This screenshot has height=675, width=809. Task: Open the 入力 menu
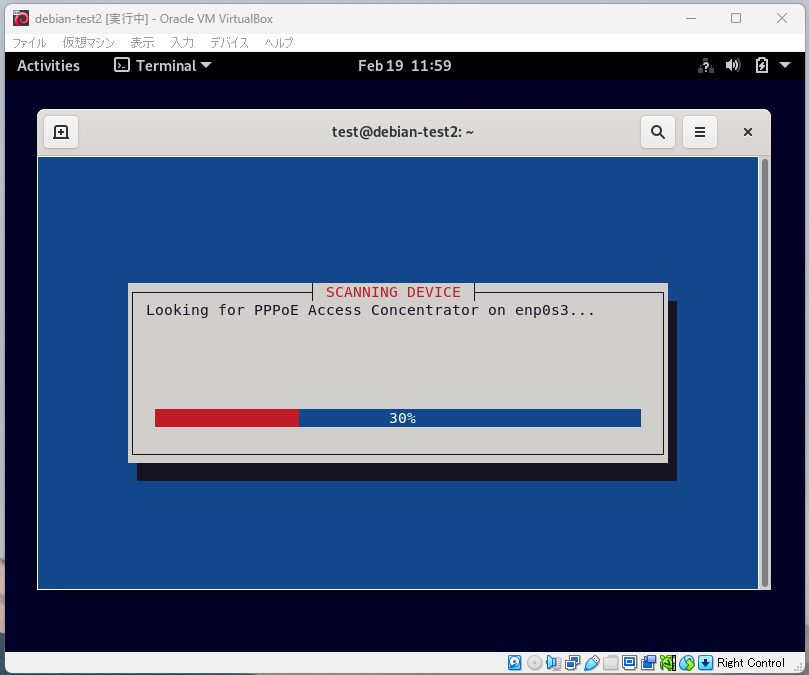coord(182,43)
